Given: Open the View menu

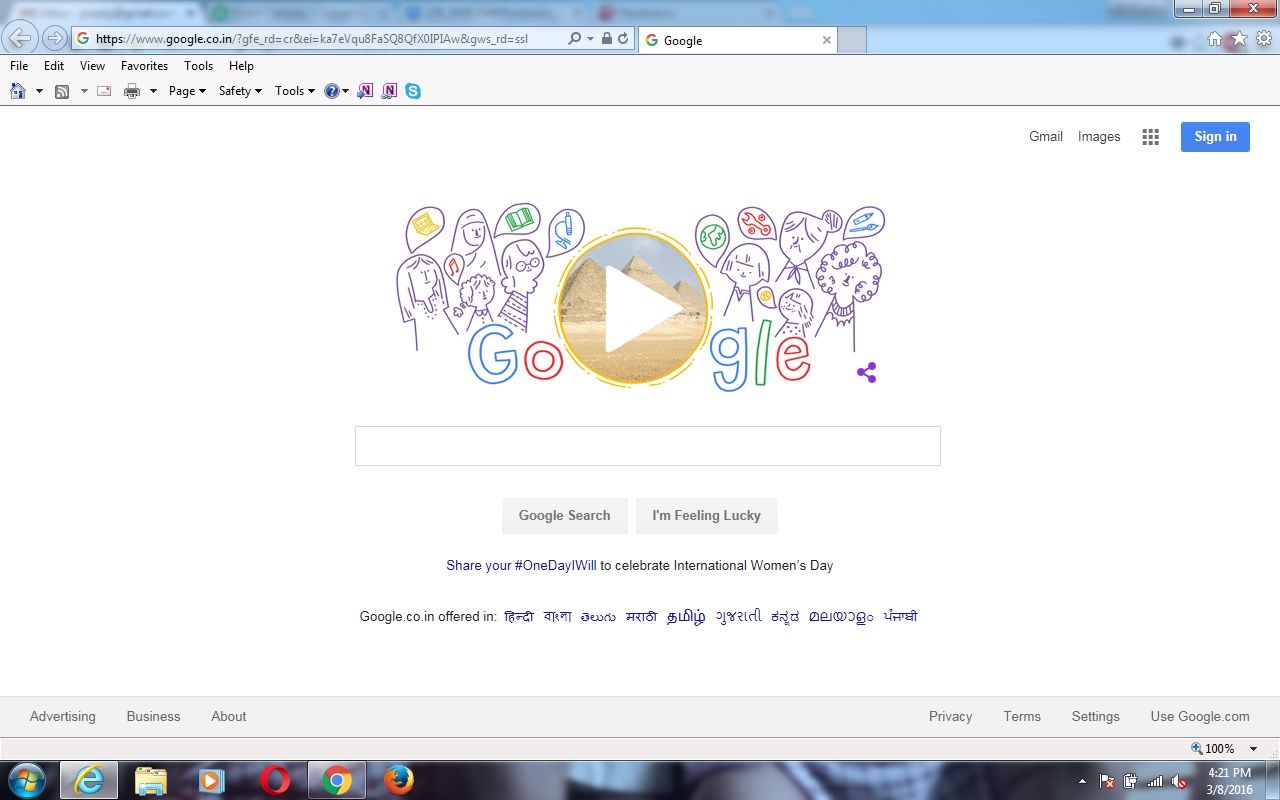Looking at the screenshot, I should 93,66.
